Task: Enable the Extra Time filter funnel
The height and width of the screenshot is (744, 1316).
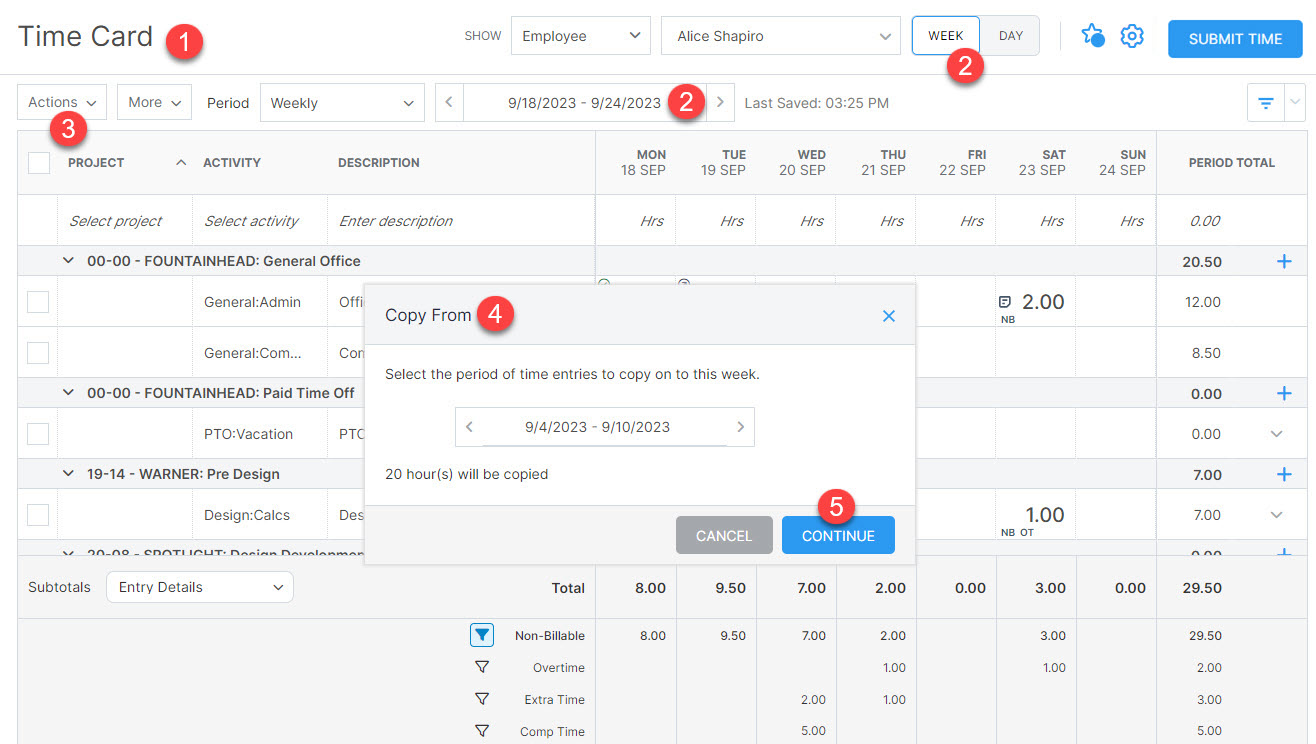Action: (482, 699)
